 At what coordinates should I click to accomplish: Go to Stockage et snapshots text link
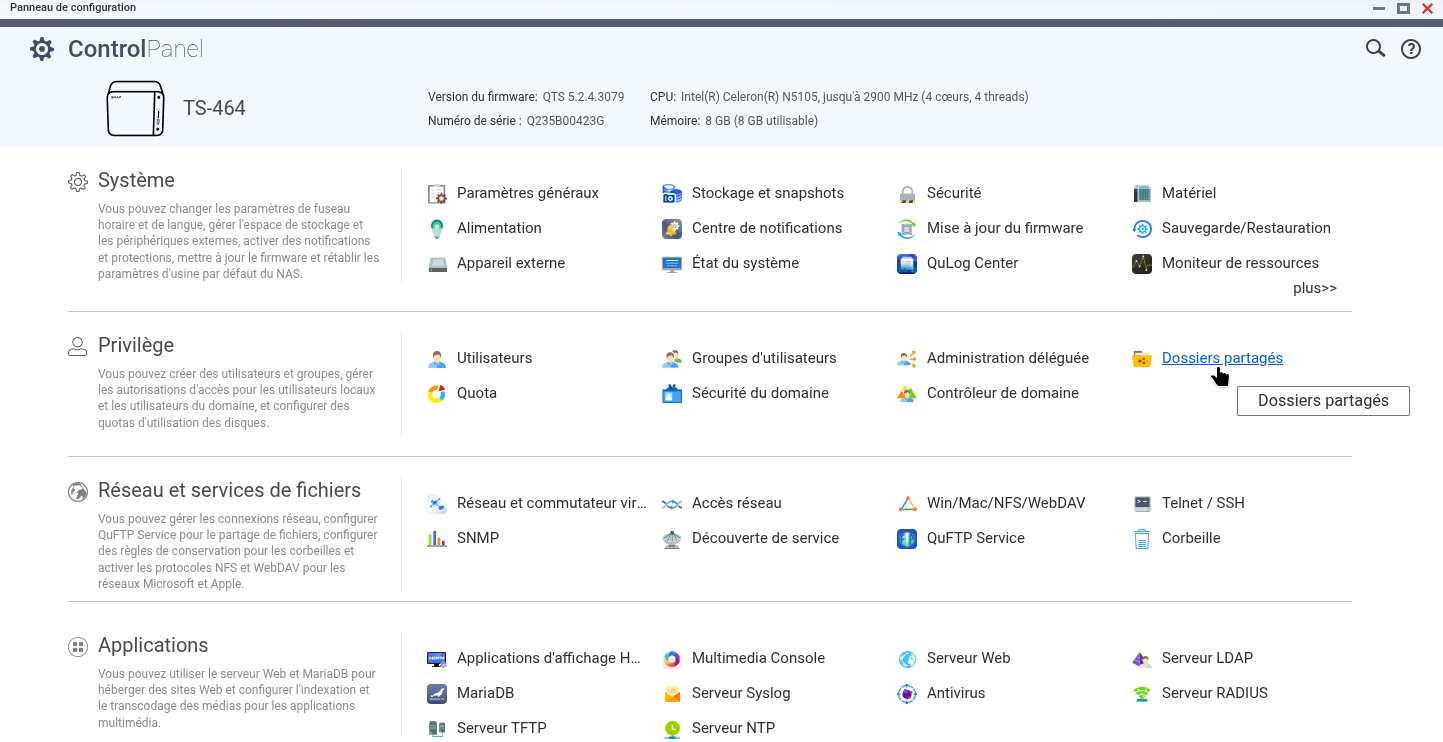coord(768,193)
